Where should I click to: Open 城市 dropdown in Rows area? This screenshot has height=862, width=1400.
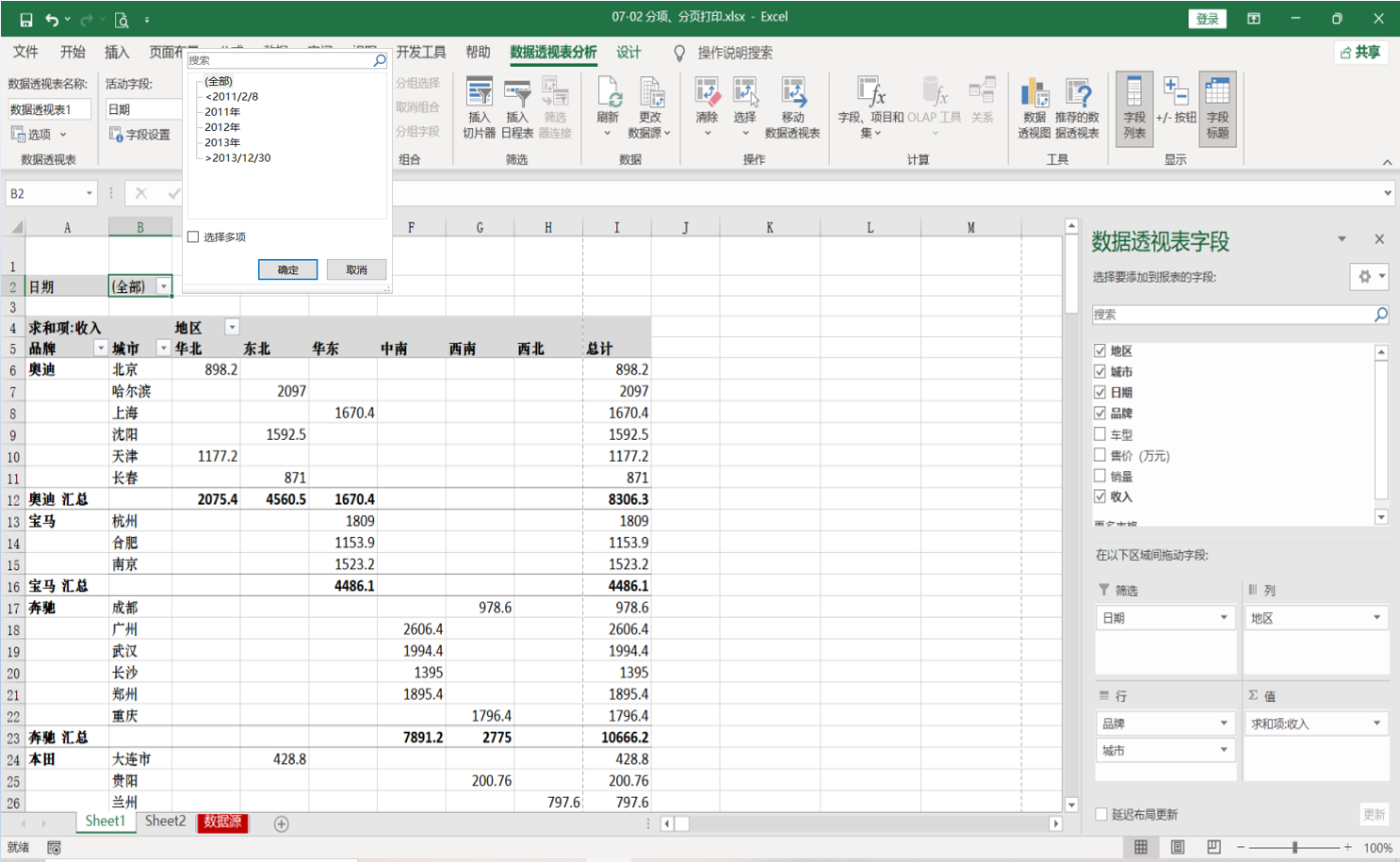click(1224, 750)
